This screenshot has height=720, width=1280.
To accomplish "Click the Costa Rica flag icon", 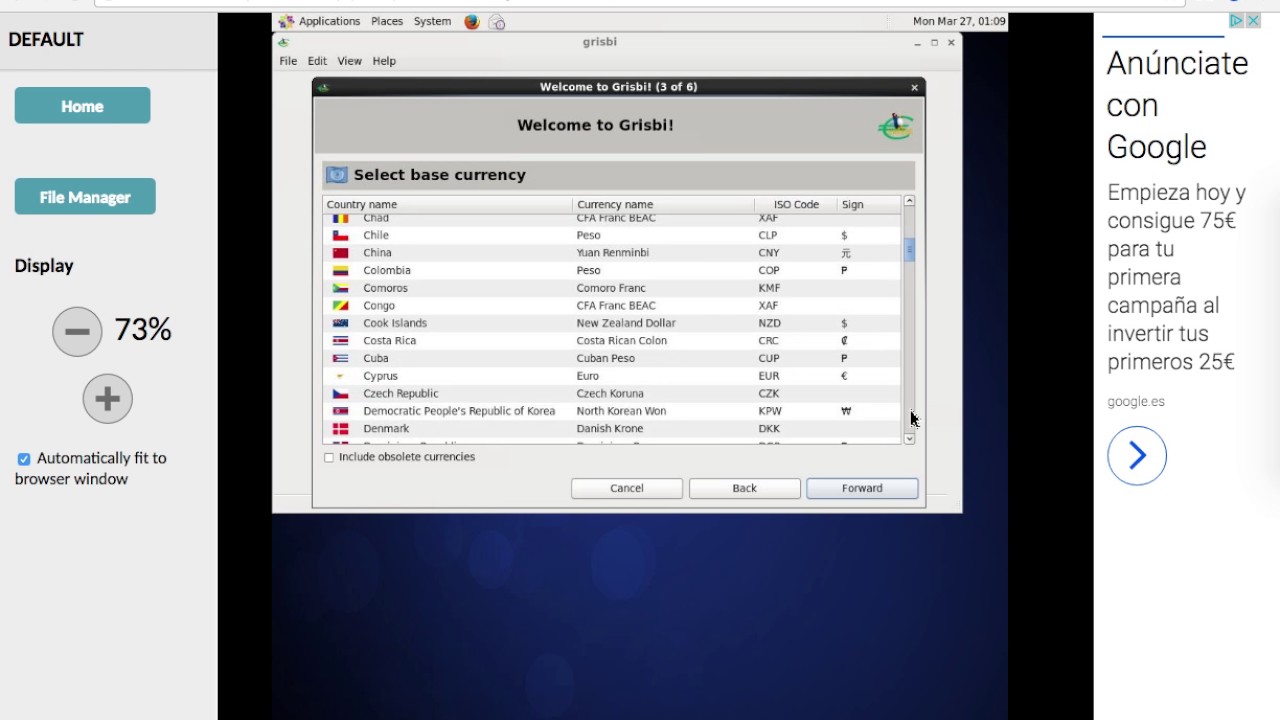I will [x=341, y=340].
